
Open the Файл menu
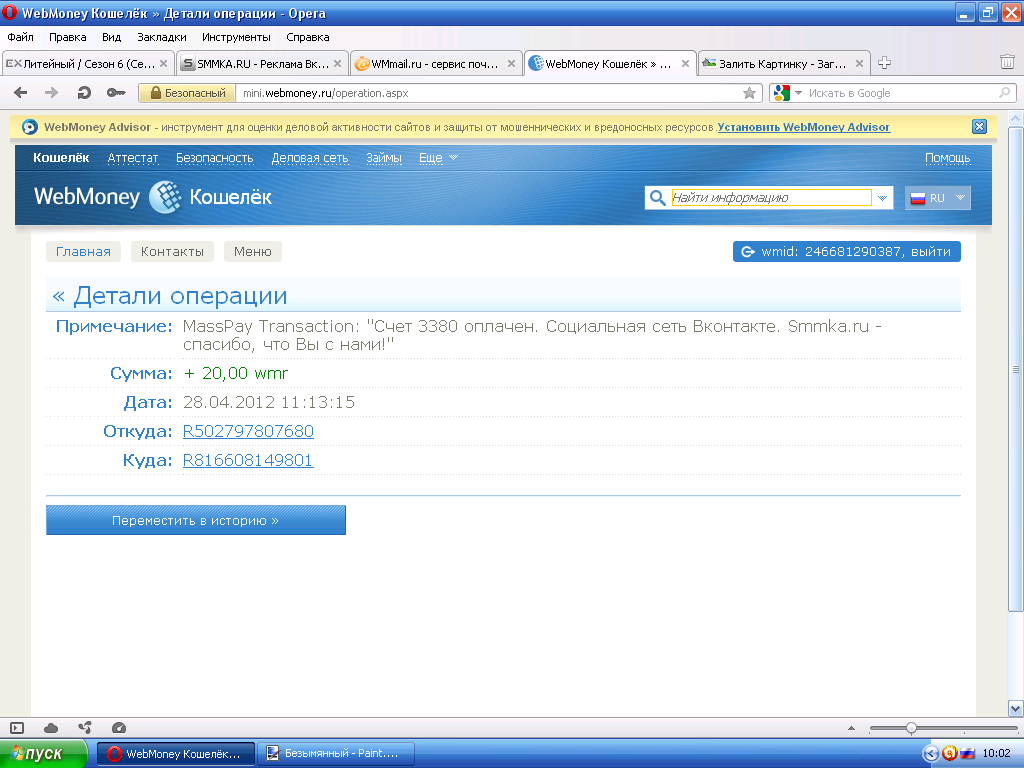click(x=20, y=37)
